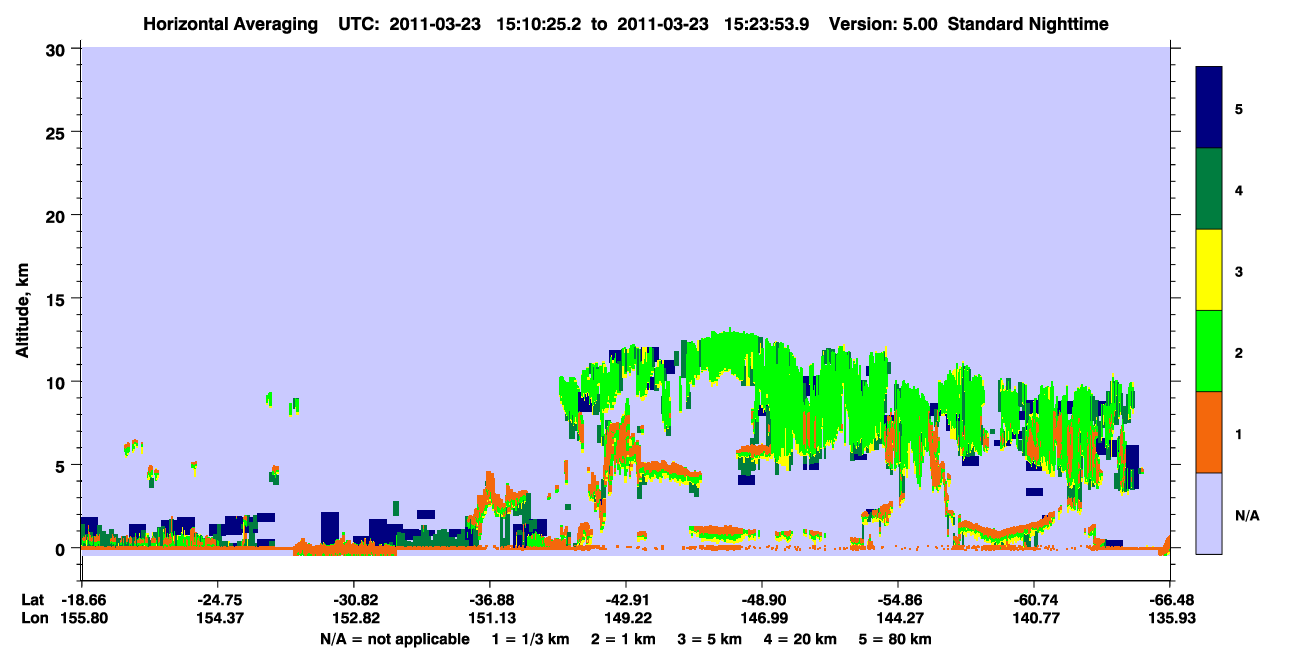Click the 'Altitude, km' axis label

click(x=22, y=313)
